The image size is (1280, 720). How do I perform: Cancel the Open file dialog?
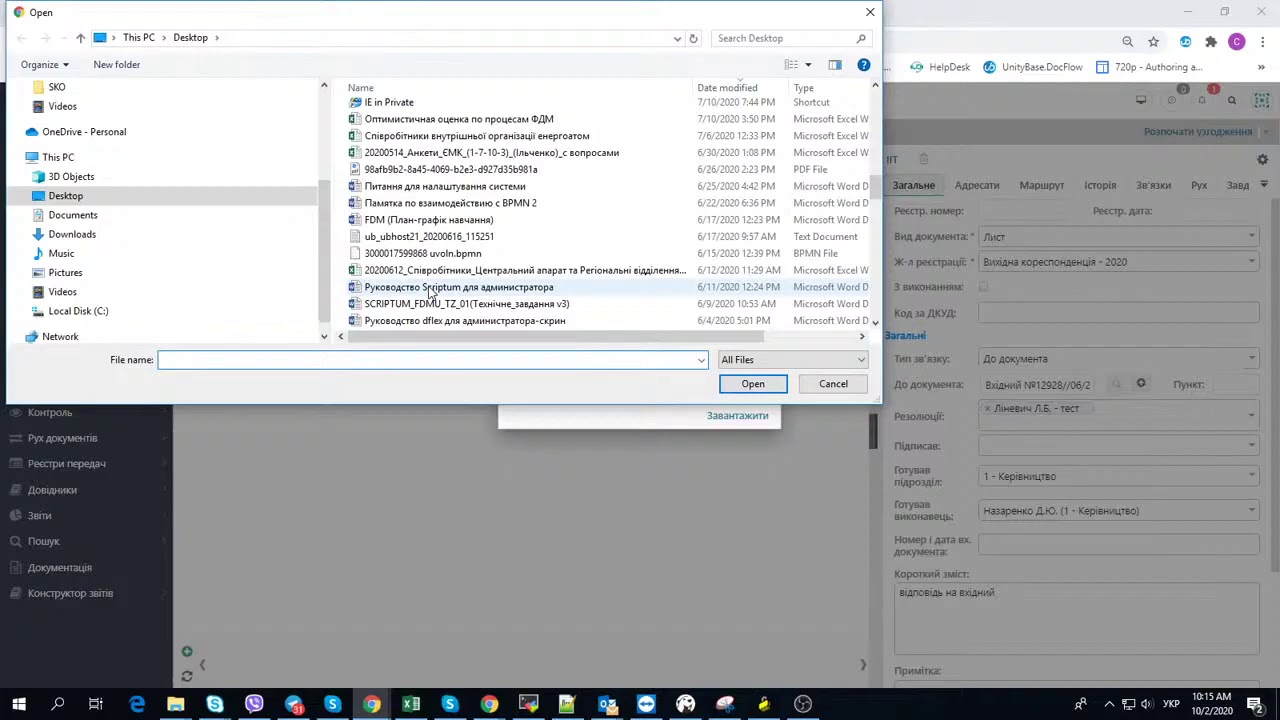point(833,384)
